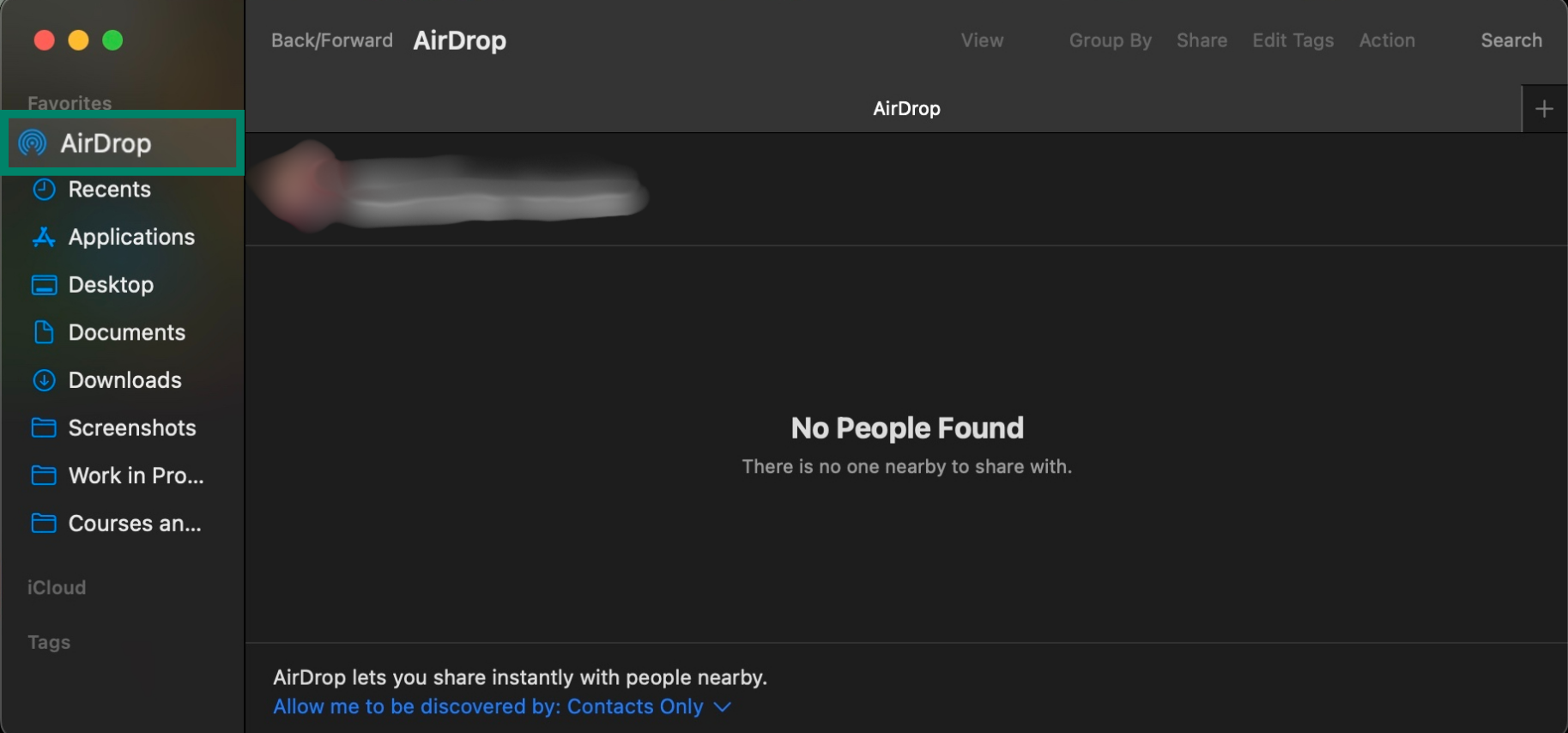Click the Courses an... folder icon
The height and width of the screenshot is (733, 1568).
[x=44, y=524]
